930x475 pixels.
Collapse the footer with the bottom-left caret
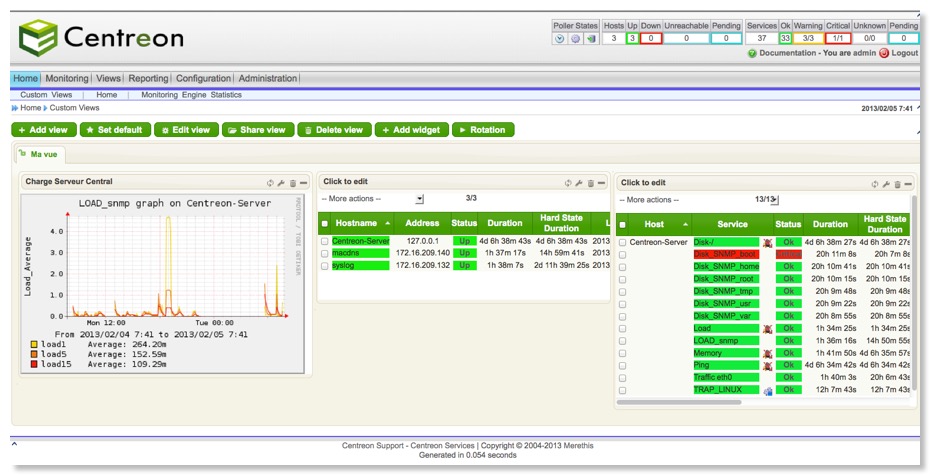coord(14,444)
